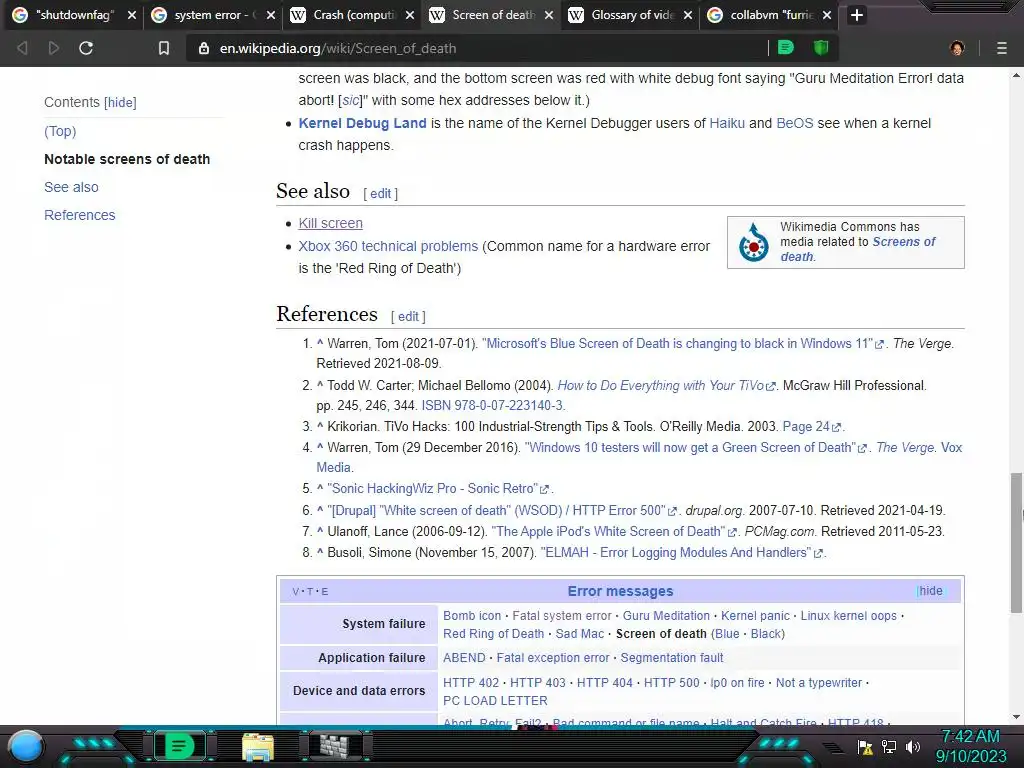
Task: Open the File Explorer folder taskbar icon
Action: point(257,746)
